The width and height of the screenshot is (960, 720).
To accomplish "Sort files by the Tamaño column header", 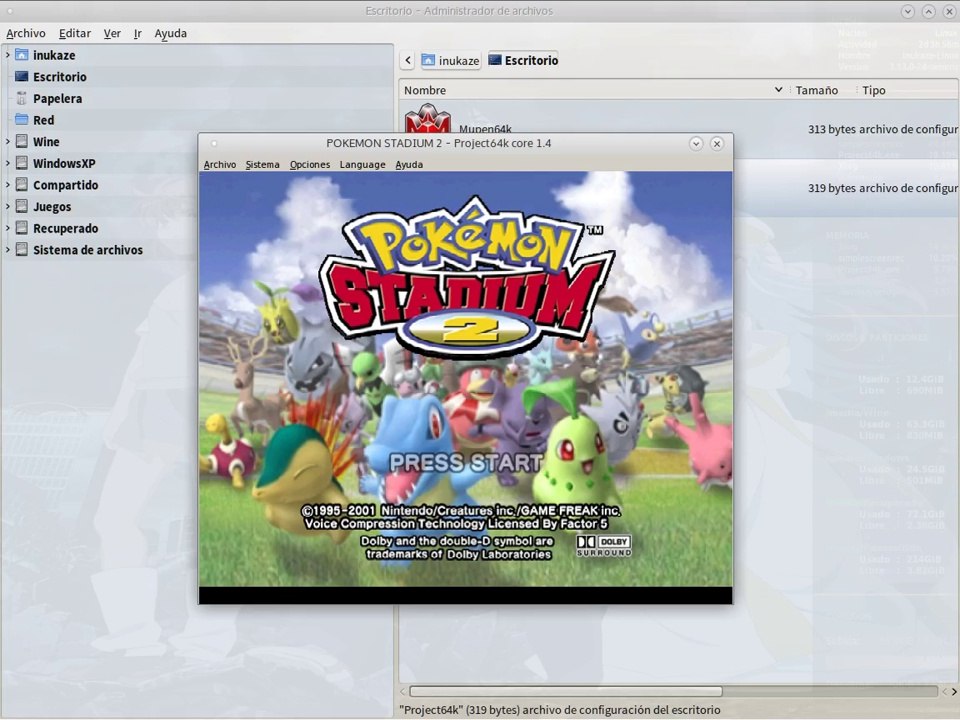I will 817,90.
